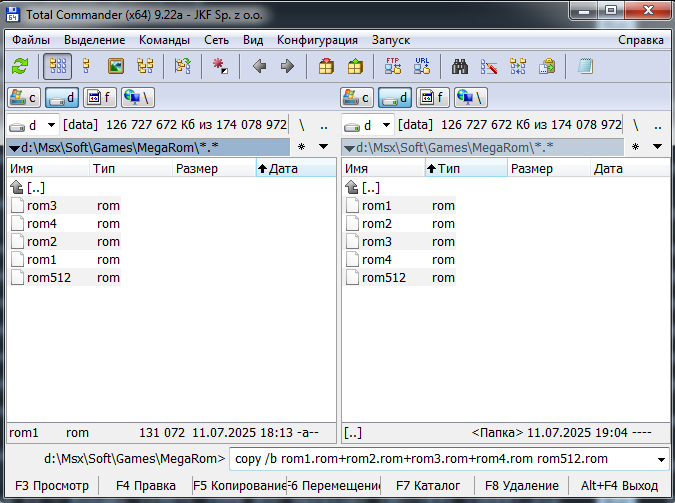675x503 pixels.
Task: Sort left panel by Дата column
Action: 296,168
